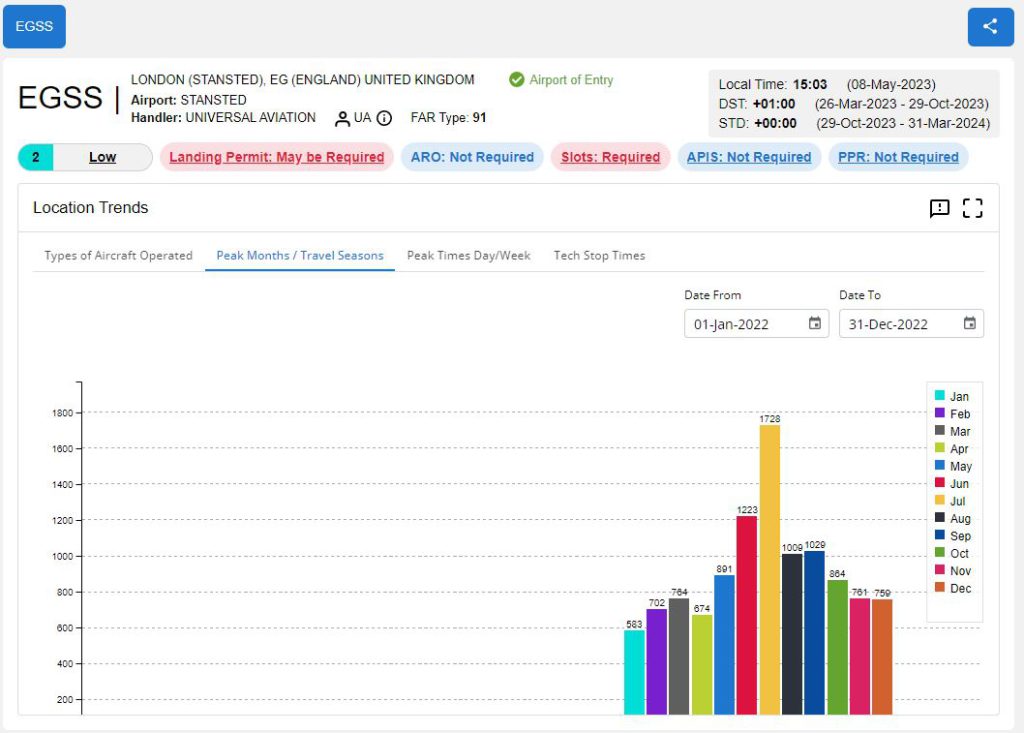This screenshot has height=733, width=1024.
Task: Click the share icon in the top right corner
Action: tap(989, 26)
